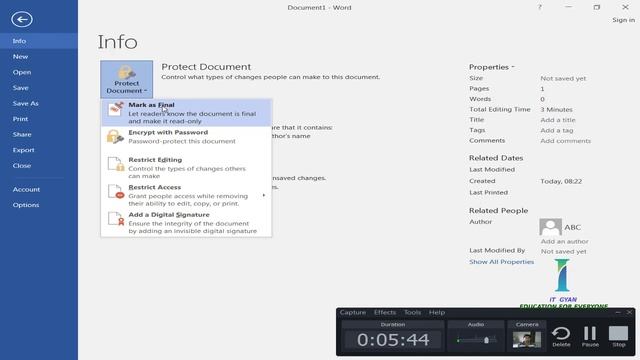640x360 pixels.
Task: Click Add a title field
Action: click(558, 120)
